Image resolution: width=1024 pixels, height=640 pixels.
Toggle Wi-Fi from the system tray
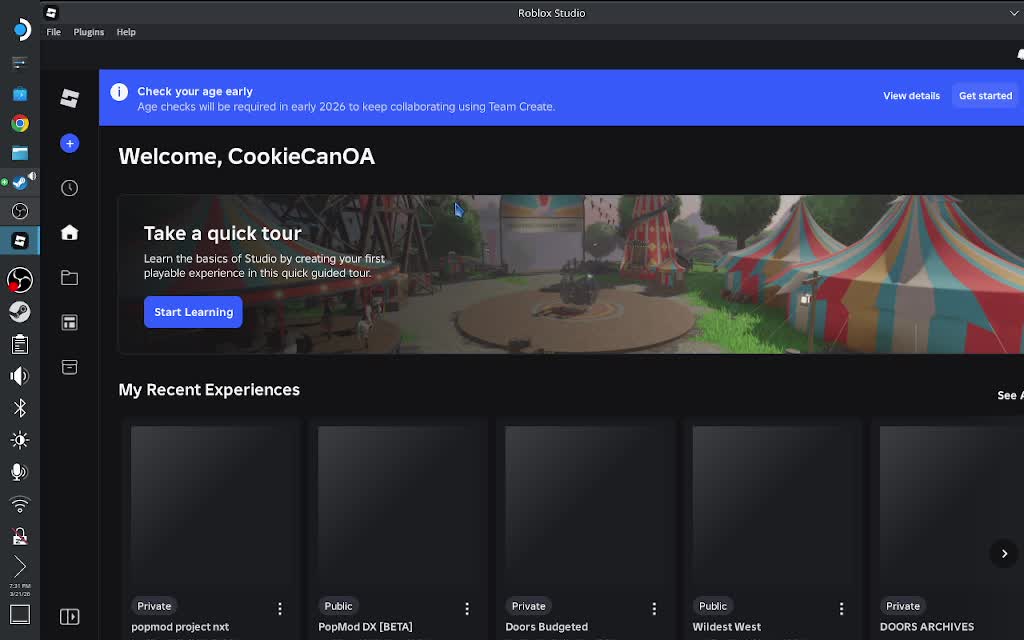pyautogui.click(x=19, y=504)
